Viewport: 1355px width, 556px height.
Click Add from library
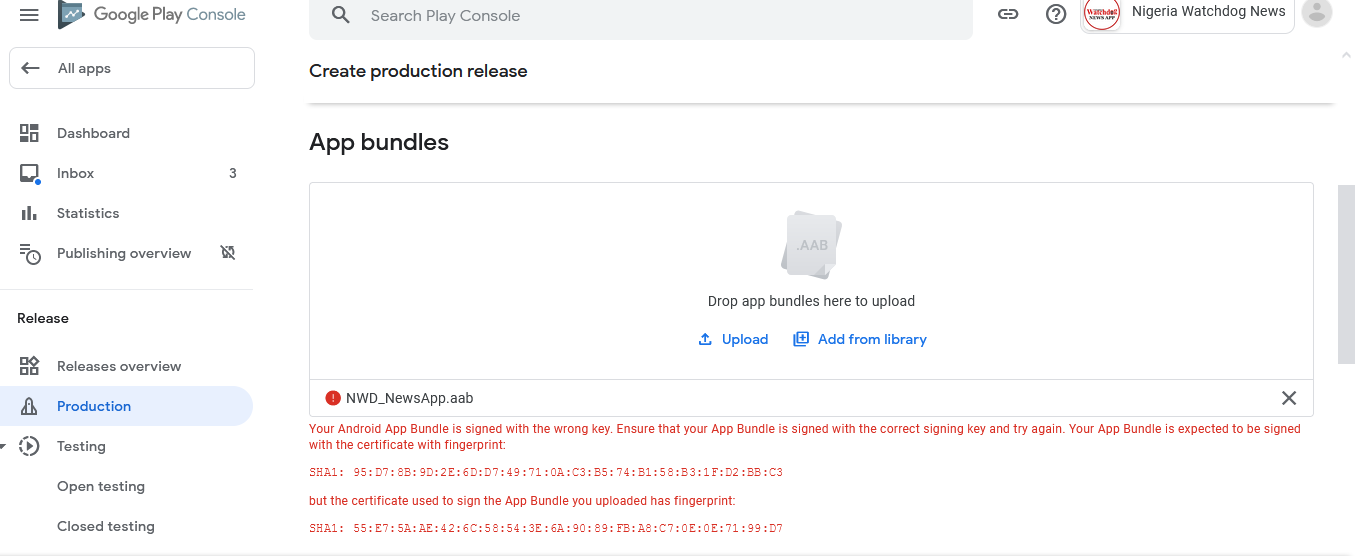(860, 340)
